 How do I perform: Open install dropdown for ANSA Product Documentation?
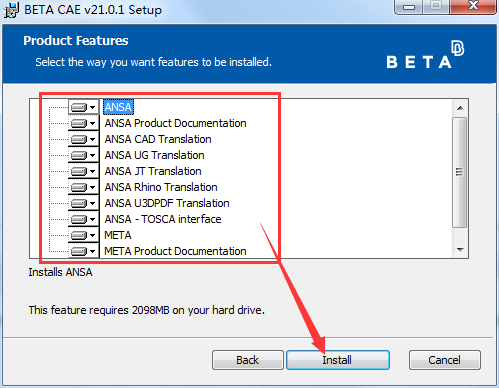84,123
